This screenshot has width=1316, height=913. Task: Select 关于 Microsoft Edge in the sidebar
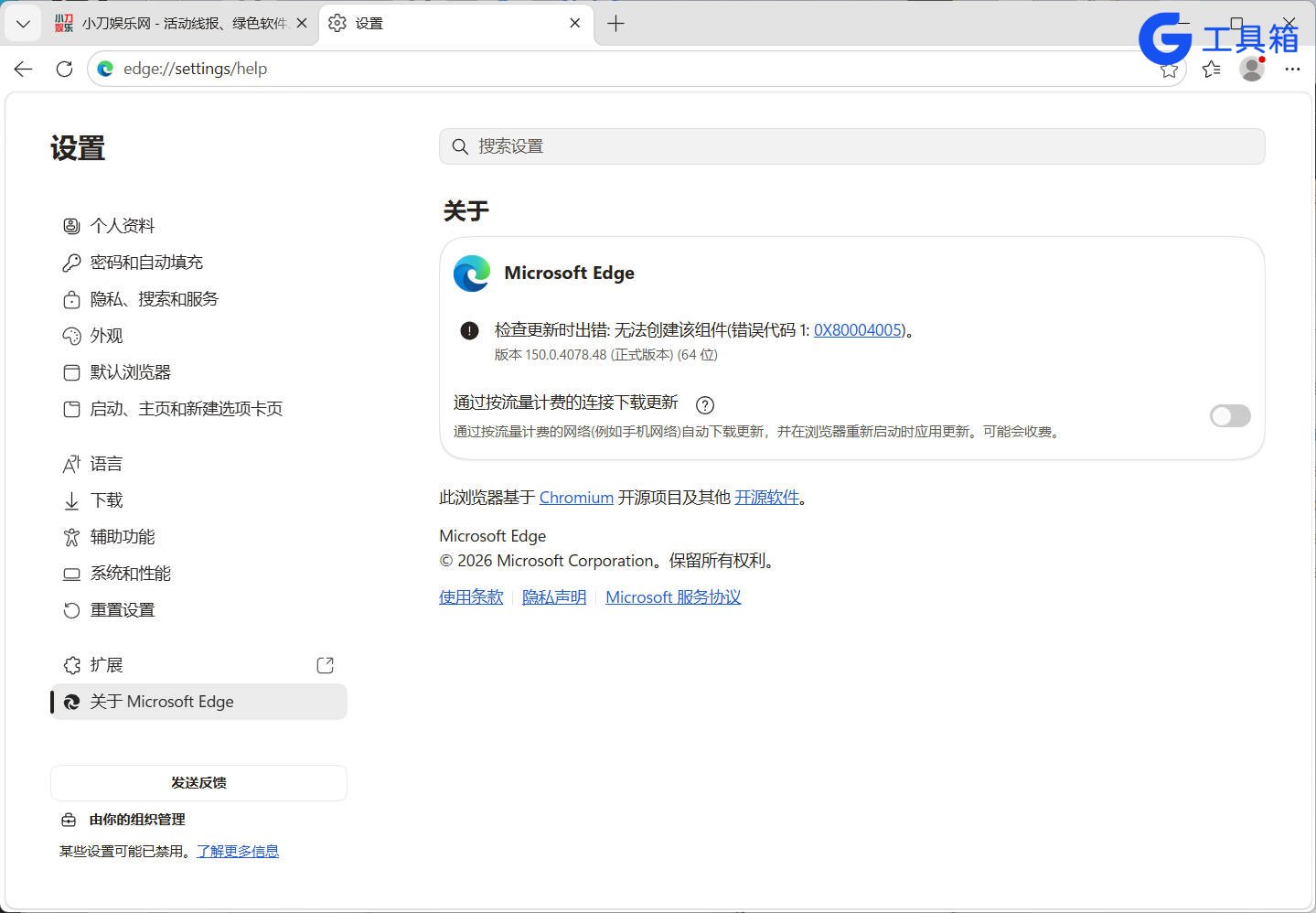tap(198, 702)
